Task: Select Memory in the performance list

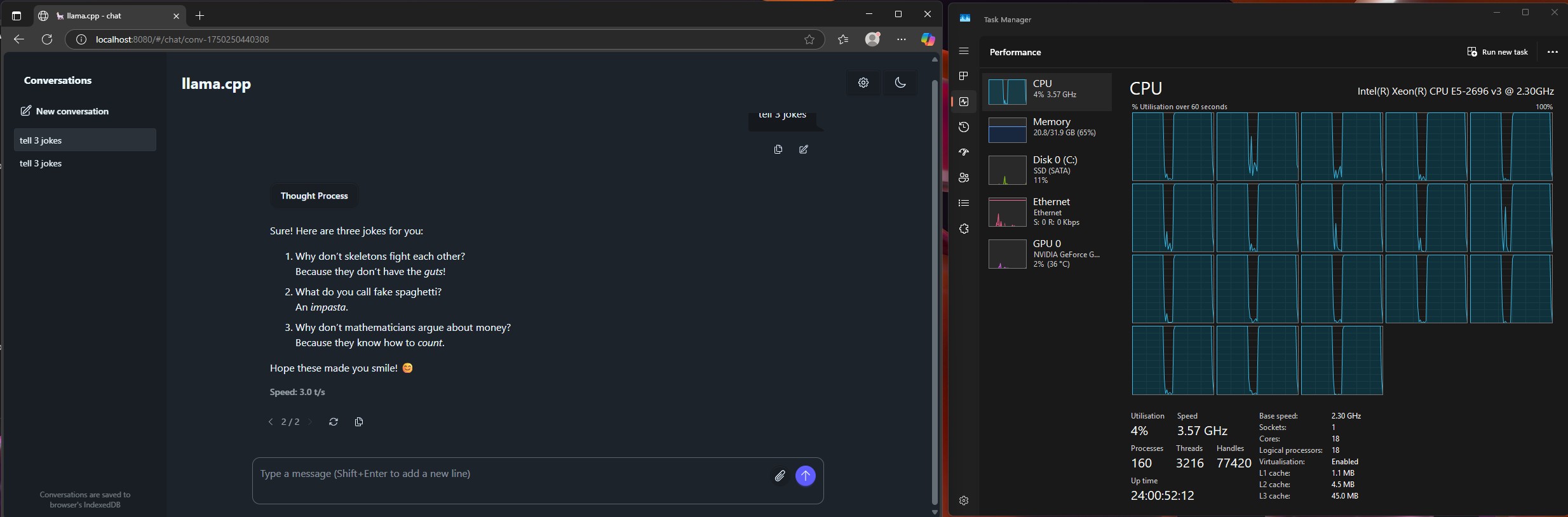Action: coord(1047,130)
